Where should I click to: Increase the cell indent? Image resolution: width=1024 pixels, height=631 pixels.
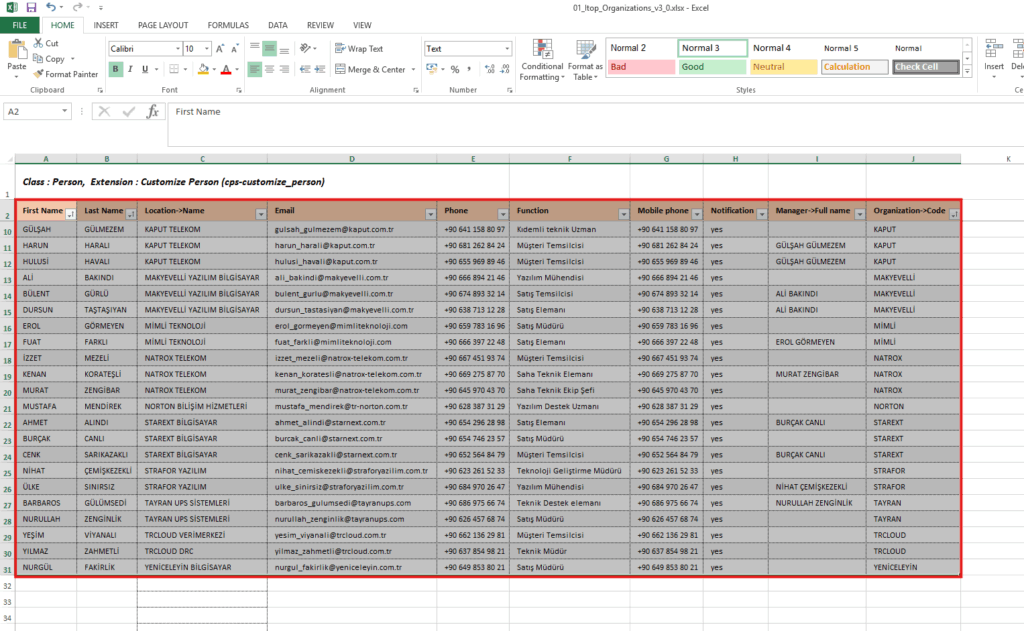click(x=320, y=69)
